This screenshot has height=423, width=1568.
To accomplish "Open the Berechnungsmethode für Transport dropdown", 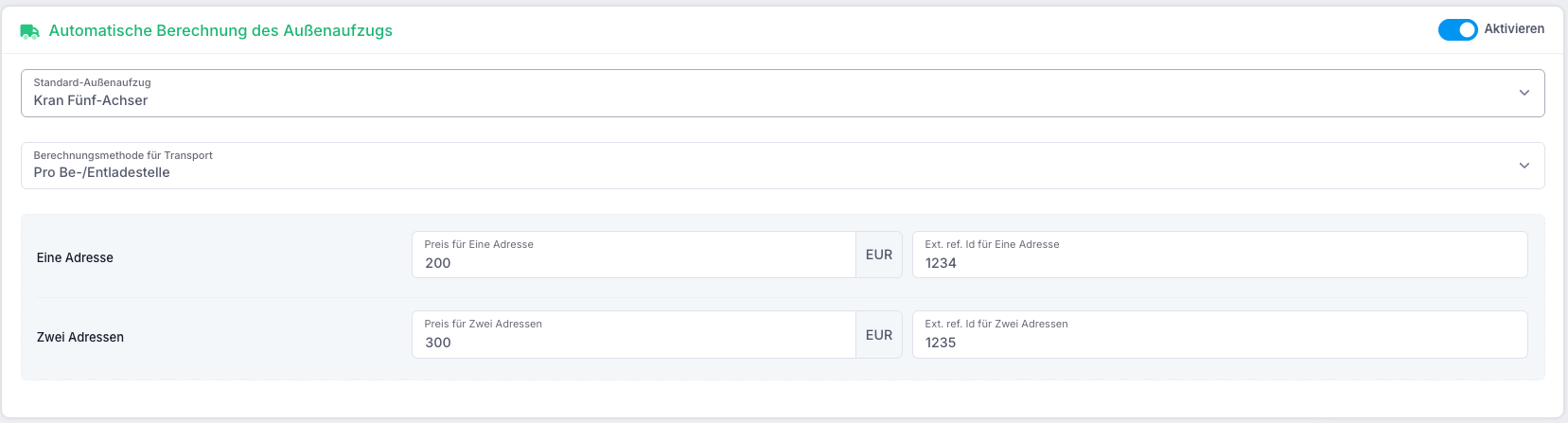I will click(783, 166).
